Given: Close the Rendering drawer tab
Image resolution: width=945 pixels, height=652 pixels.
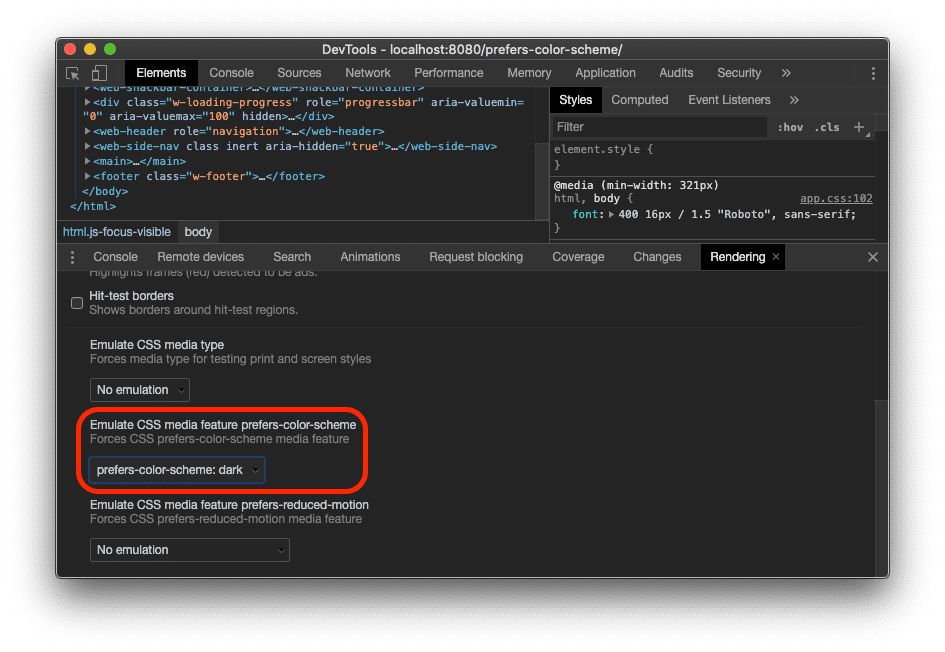Looking at the screenshot, I should tap(775, 257).
